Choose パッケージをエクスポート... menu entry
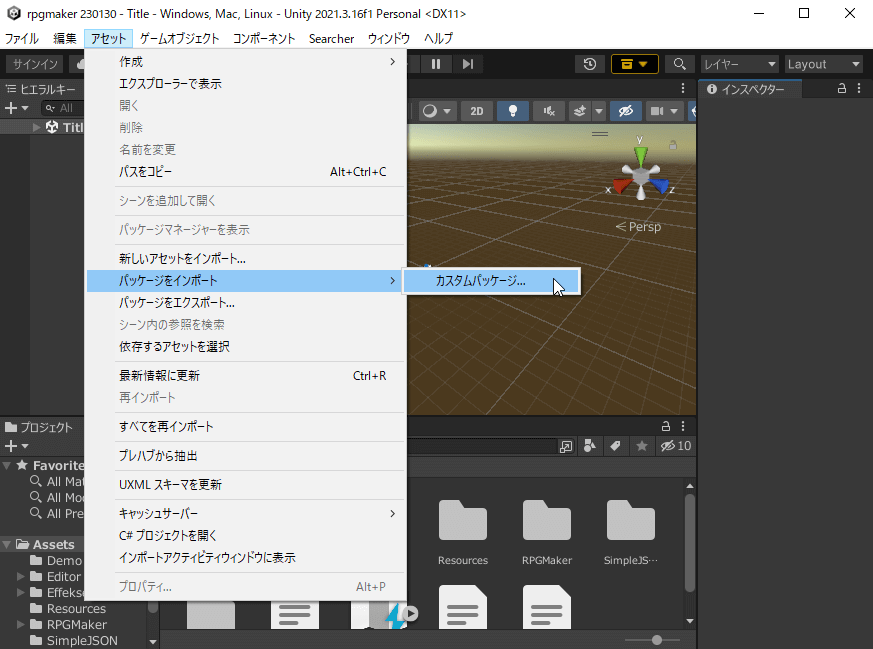 pyautogui.click(x=177, y=303)
